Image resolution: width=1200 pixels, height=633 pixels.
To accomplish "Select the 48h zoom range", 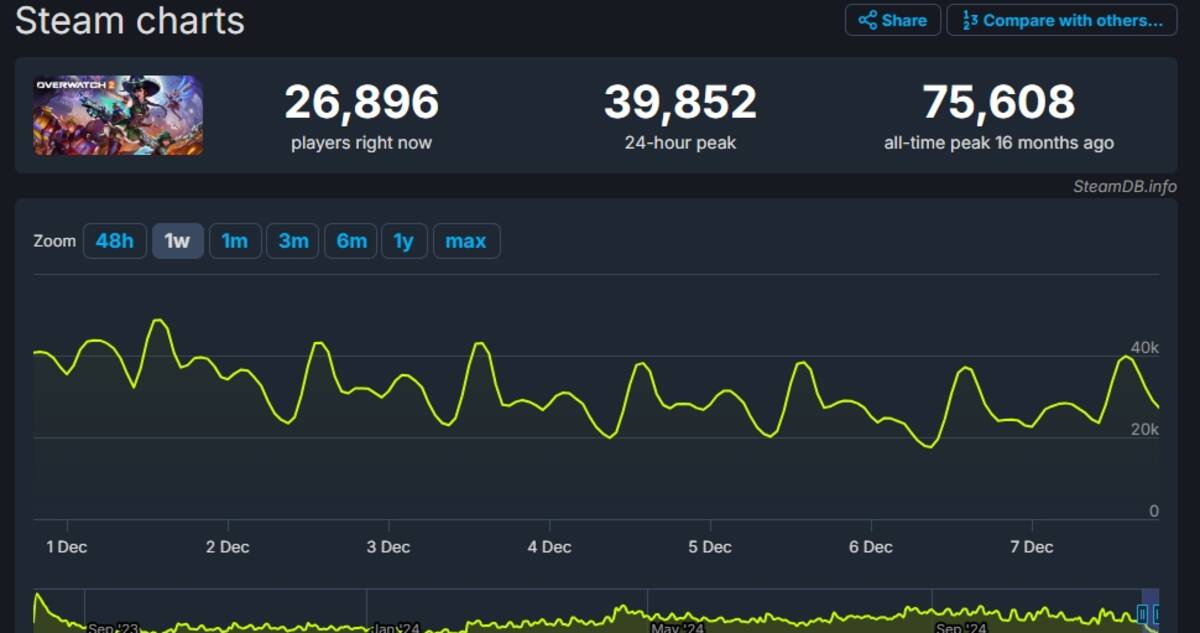I will pos(115,241).
